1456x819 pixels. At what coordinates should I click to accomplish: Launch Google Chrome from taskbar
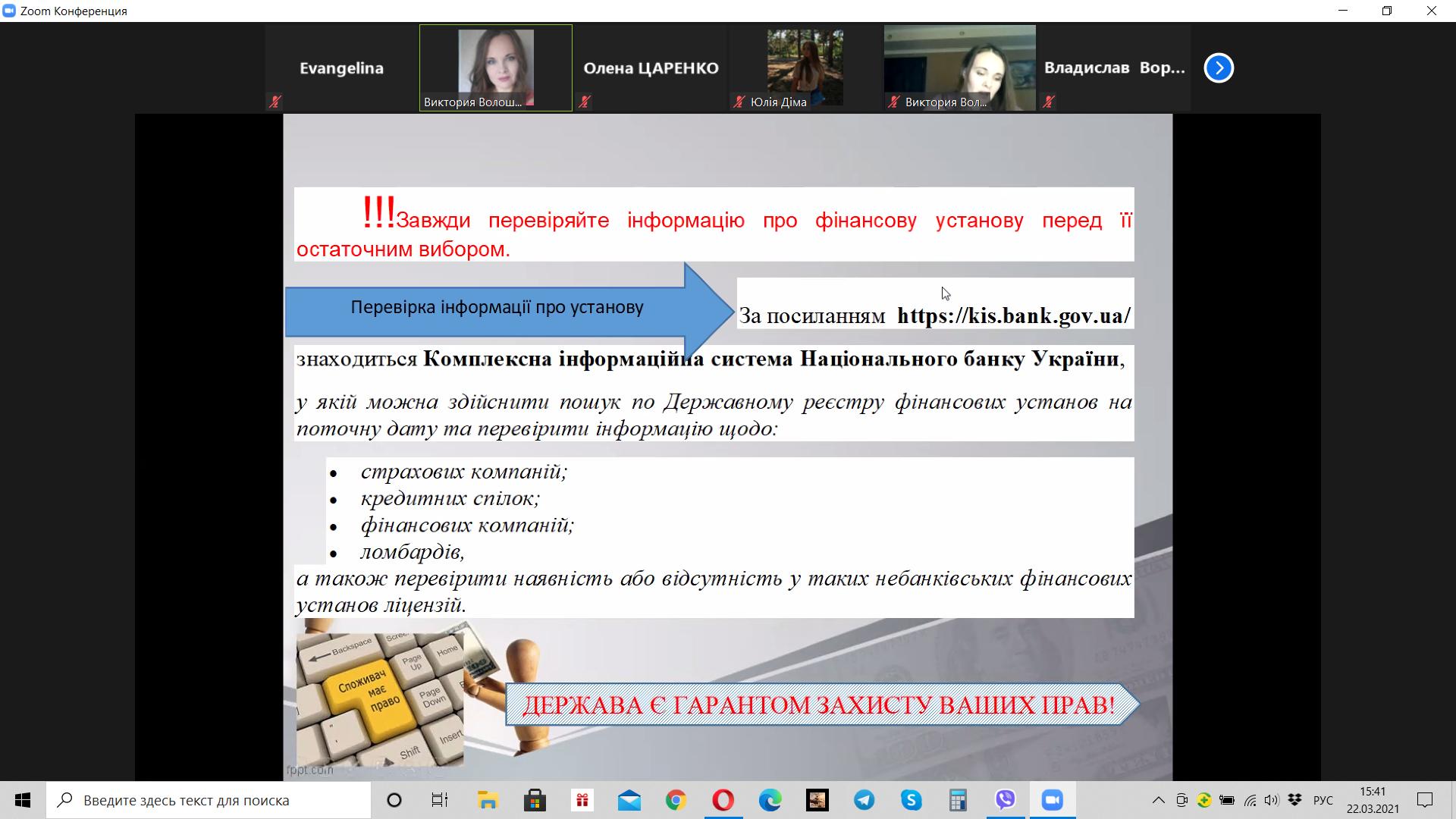pos(676,800)
